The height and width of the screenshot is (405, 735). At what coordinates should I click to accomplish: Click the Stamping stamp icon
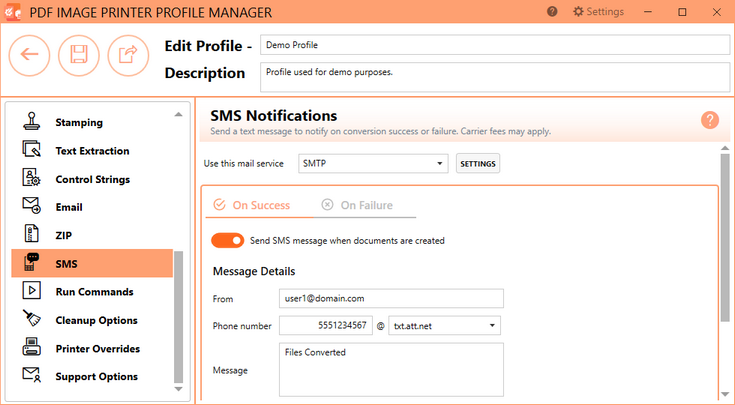pyautogui.click(x=31, y=121)
